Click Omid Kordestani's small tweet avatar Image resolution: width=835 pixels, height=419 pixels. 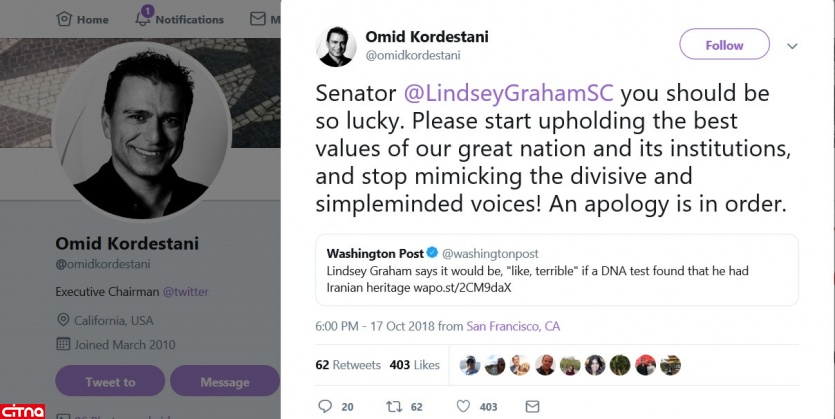pyautogui.click(x=335, y=45)
